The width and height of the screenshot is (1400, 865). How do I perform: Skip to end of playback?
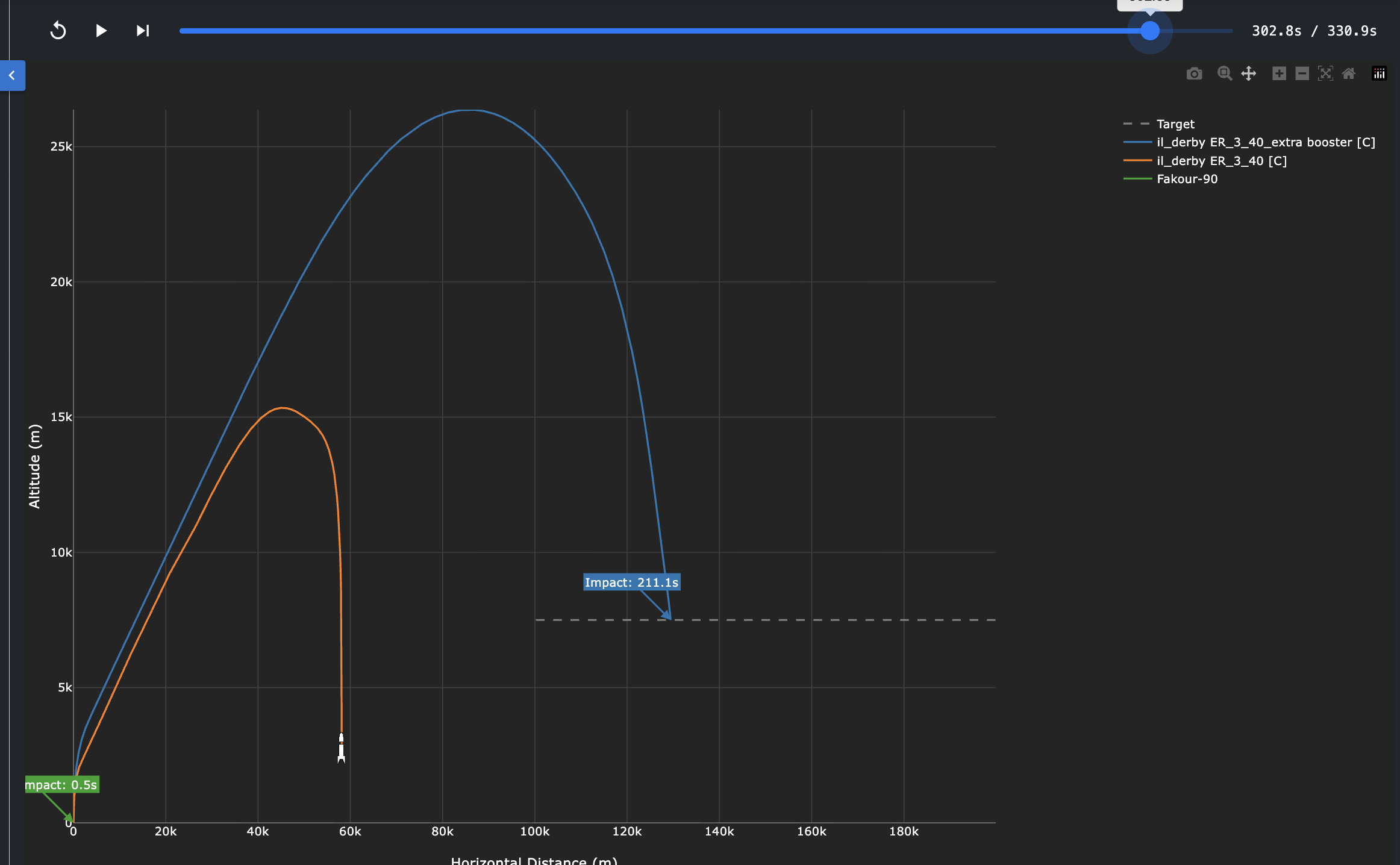tap(142, 30)
